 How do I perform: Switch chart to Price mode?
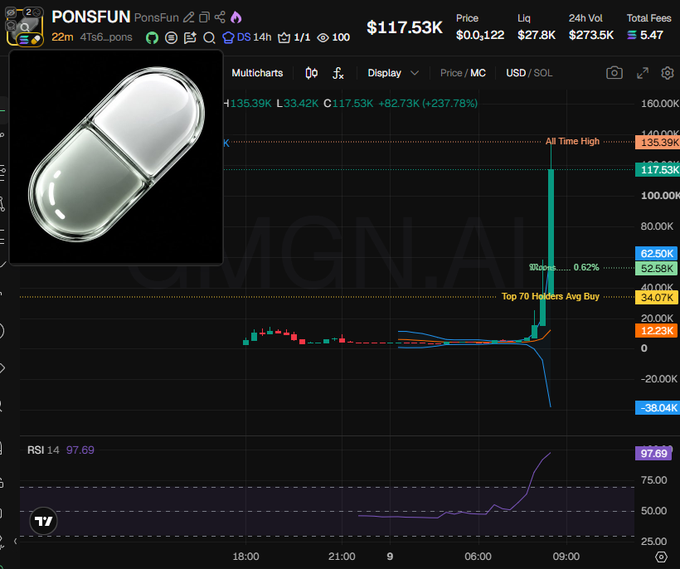[x=451, y=73]
